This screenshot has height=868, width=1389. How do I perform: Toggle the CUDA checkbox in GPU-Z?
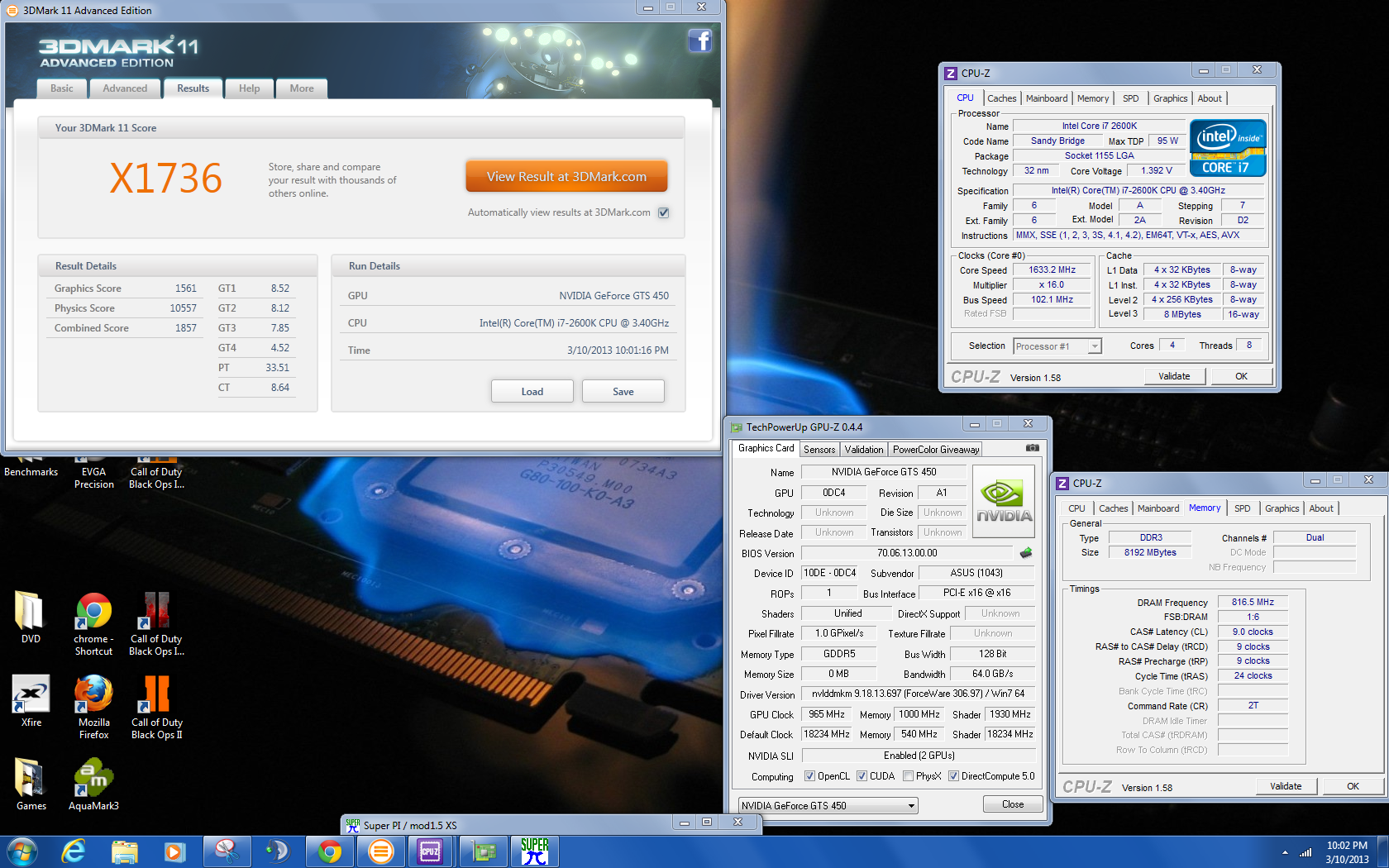pos(862,776)
